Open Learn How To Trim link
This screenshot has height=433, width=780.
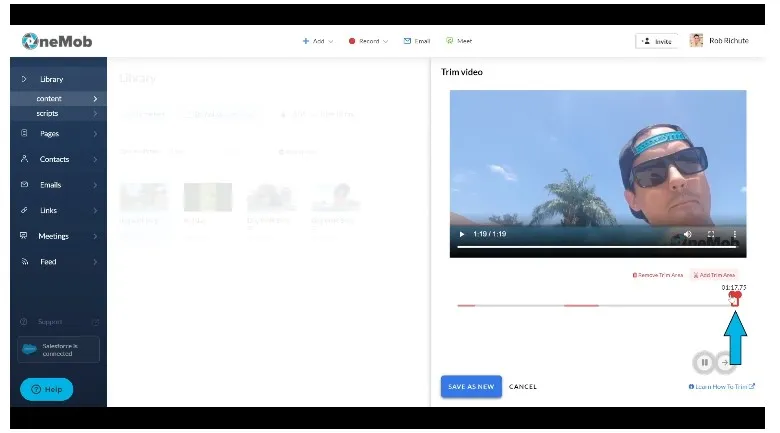coord(721,387)
